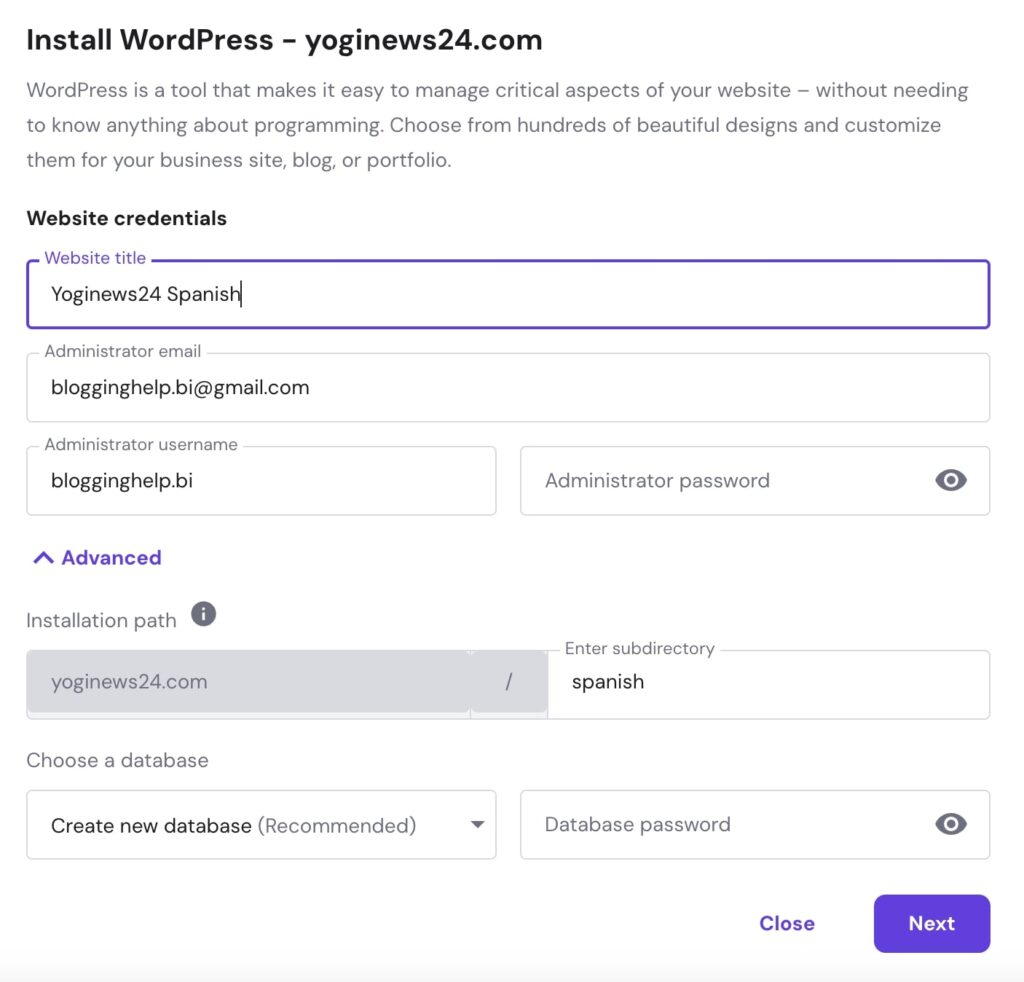Click the Installation path info icon

(x=203, y=614)
